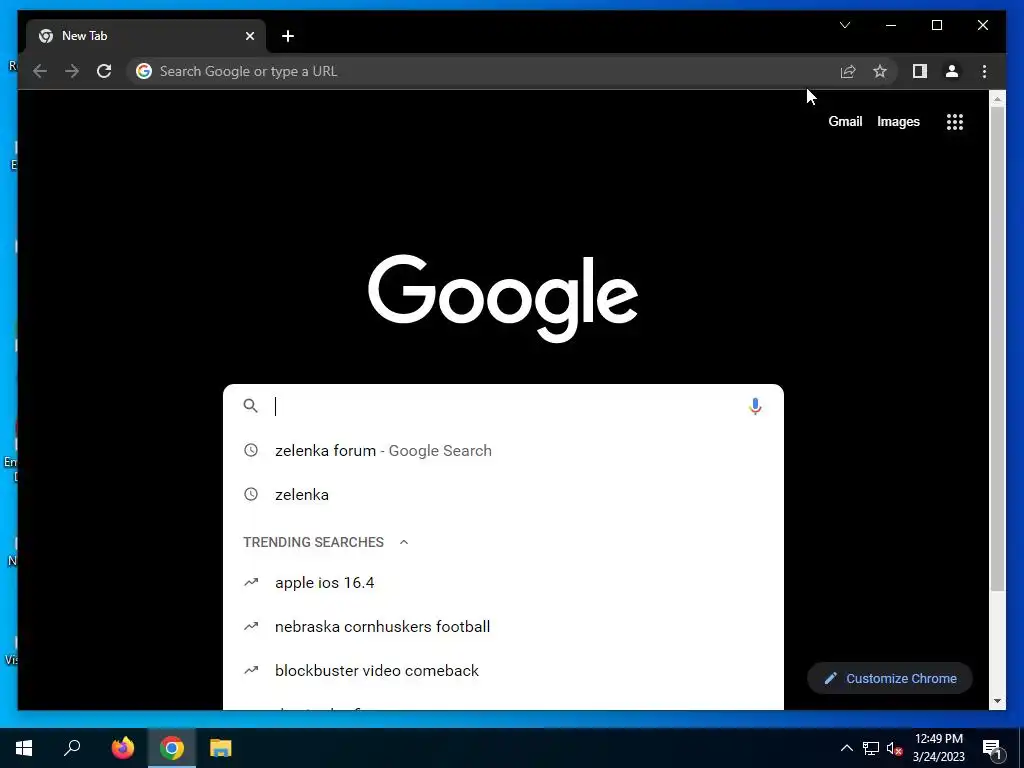Select trending search 'apple ios 16.4'
This screenshot has height=768, width=1024.
[x=503, y=583]
